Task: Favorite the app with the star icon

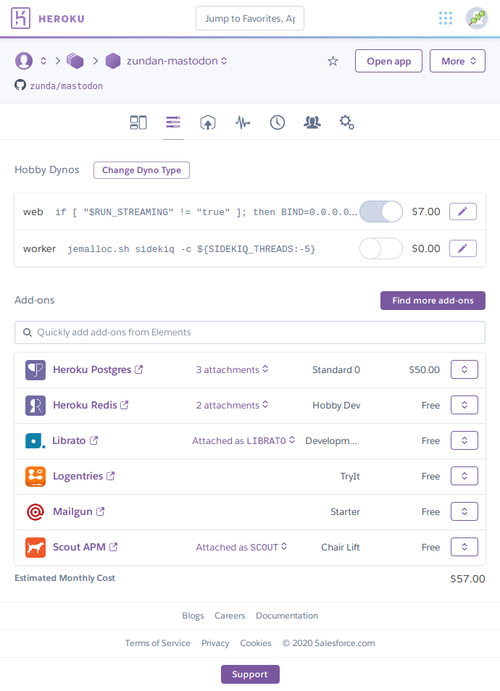Action: tap(333, 61)
